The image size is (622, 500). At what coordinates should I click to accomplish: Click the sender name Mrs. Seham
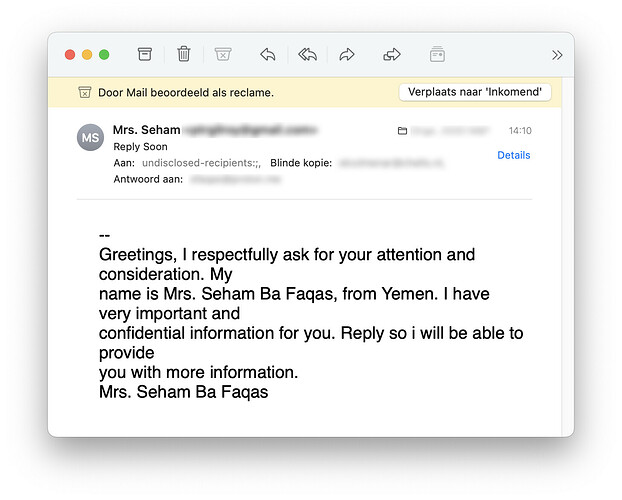(x=146, y=130)
